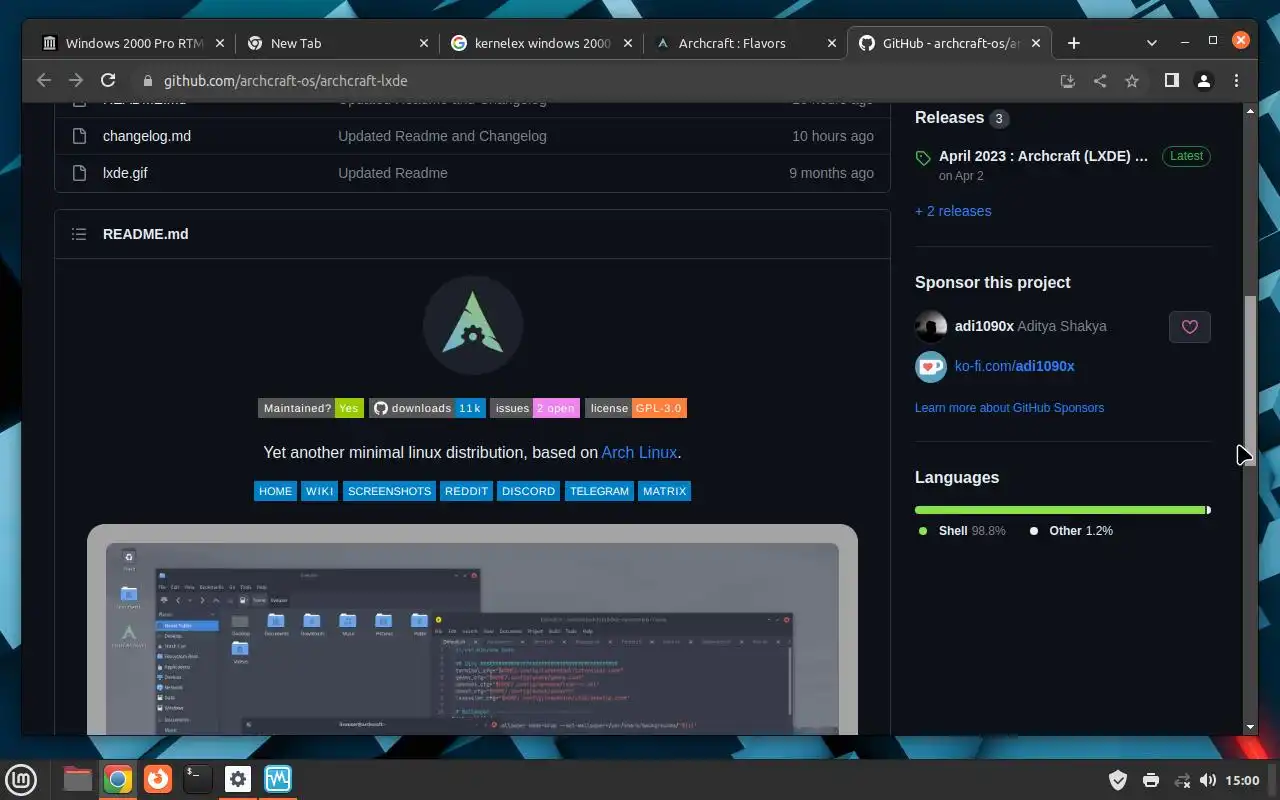The height and width of the screenshot is (800, 1280).
Task: Click the scrollbar down arrow
Action: (1250, 728)
